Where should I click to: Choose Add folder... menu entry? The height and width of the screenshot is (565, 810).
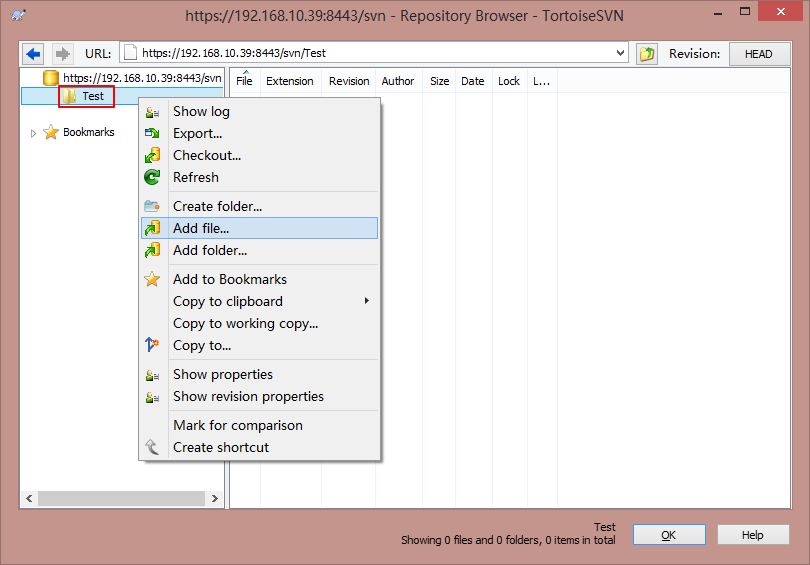(x=259, y=250)
